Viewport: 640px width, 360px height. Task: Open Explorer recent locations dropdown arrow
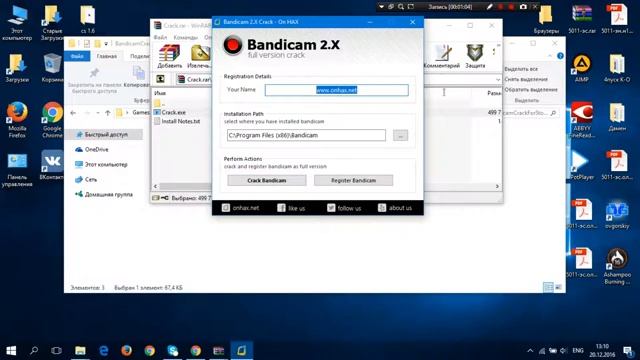point(98,113)
